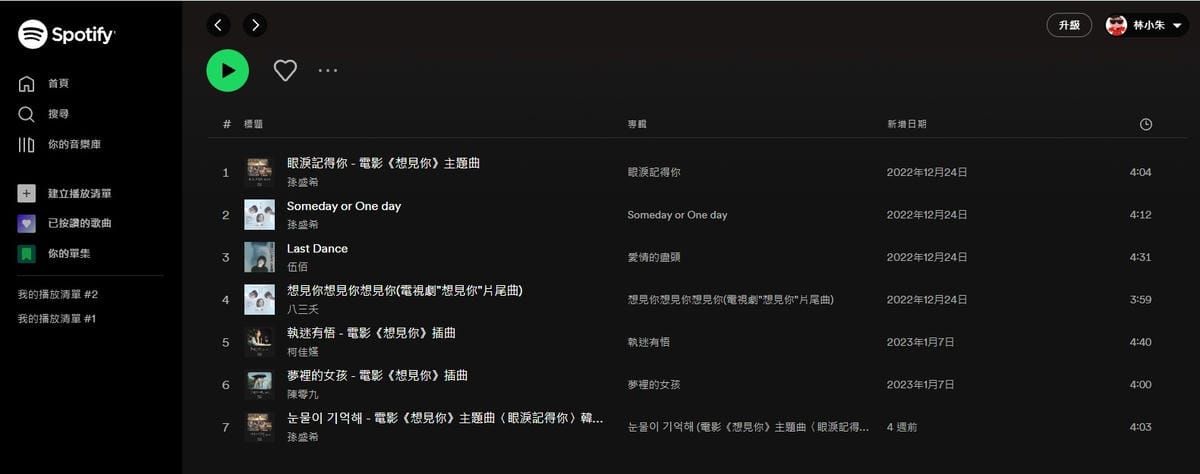The image size is (1200, 474).
Task: Click the clock duration column icon
Action: coord(1146,124)
